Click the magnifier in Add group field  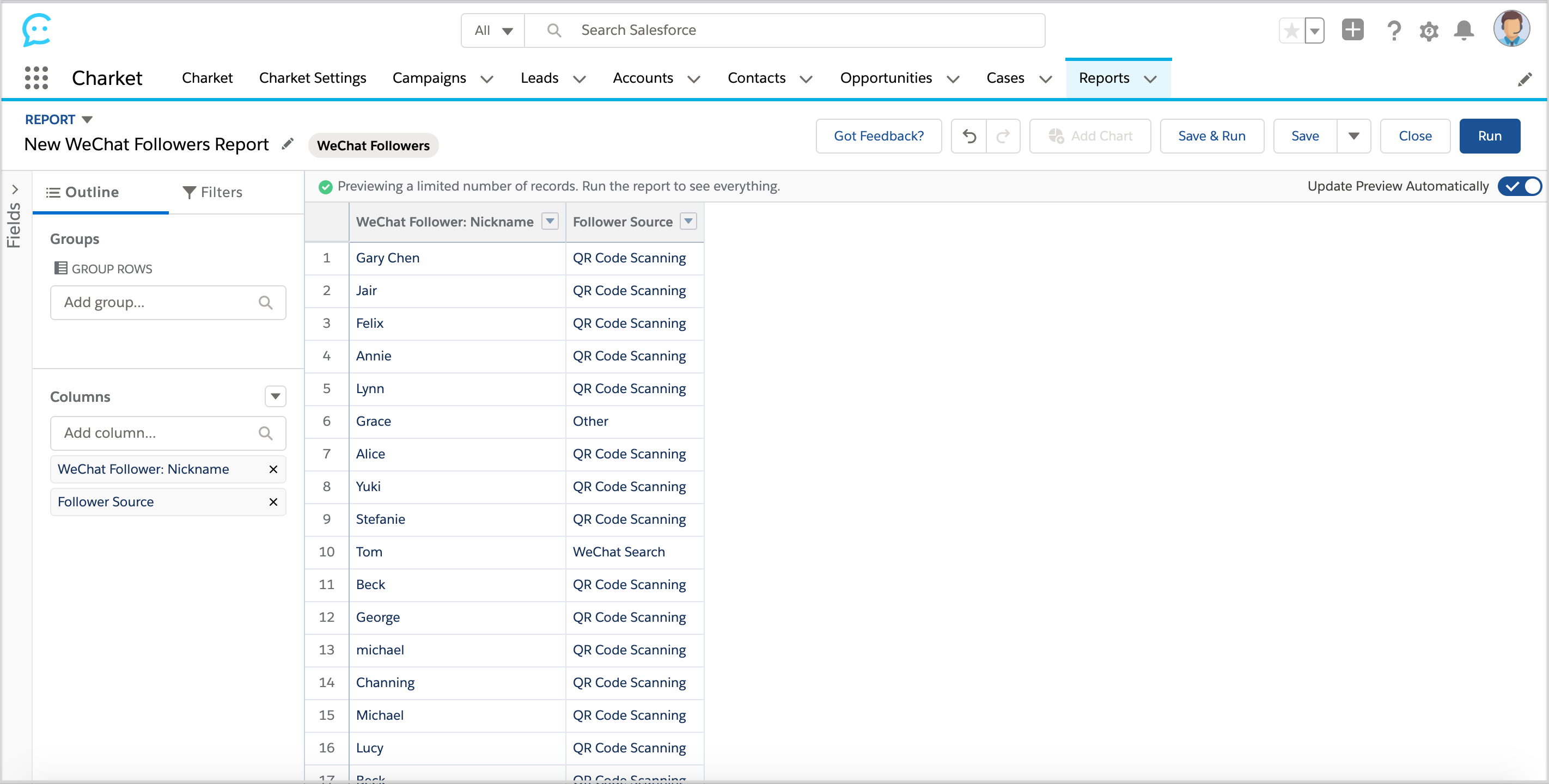click(x=265, y=302)
